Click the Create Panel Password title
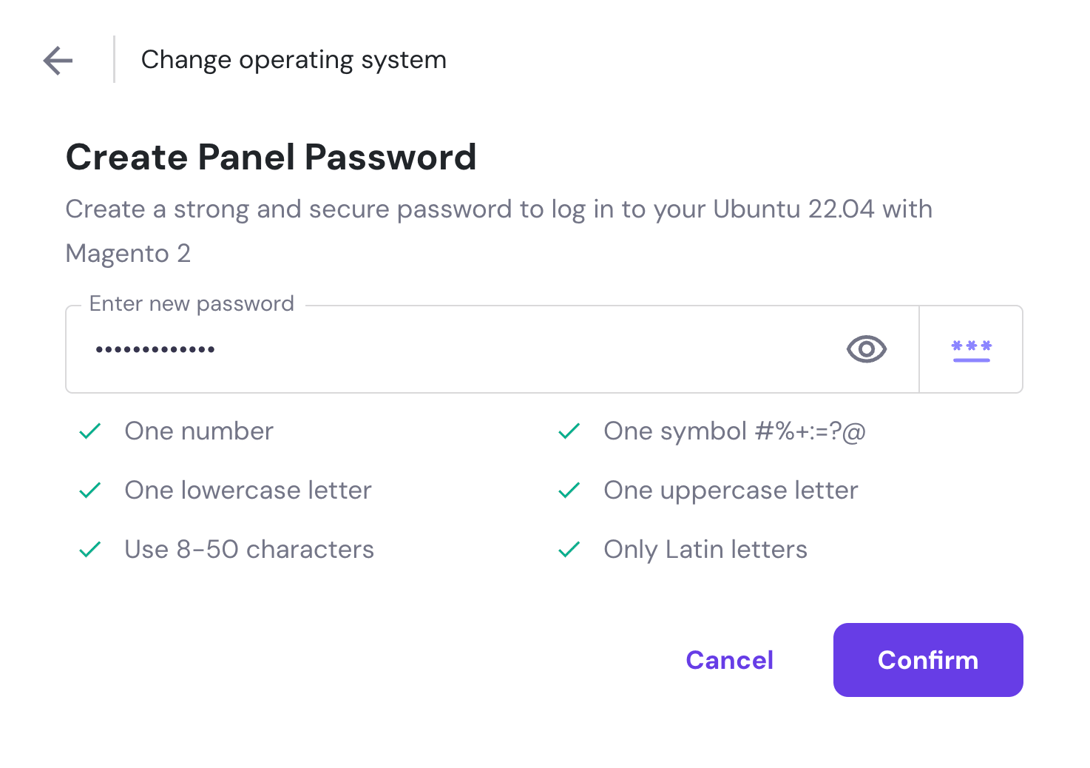 (271, 157)
